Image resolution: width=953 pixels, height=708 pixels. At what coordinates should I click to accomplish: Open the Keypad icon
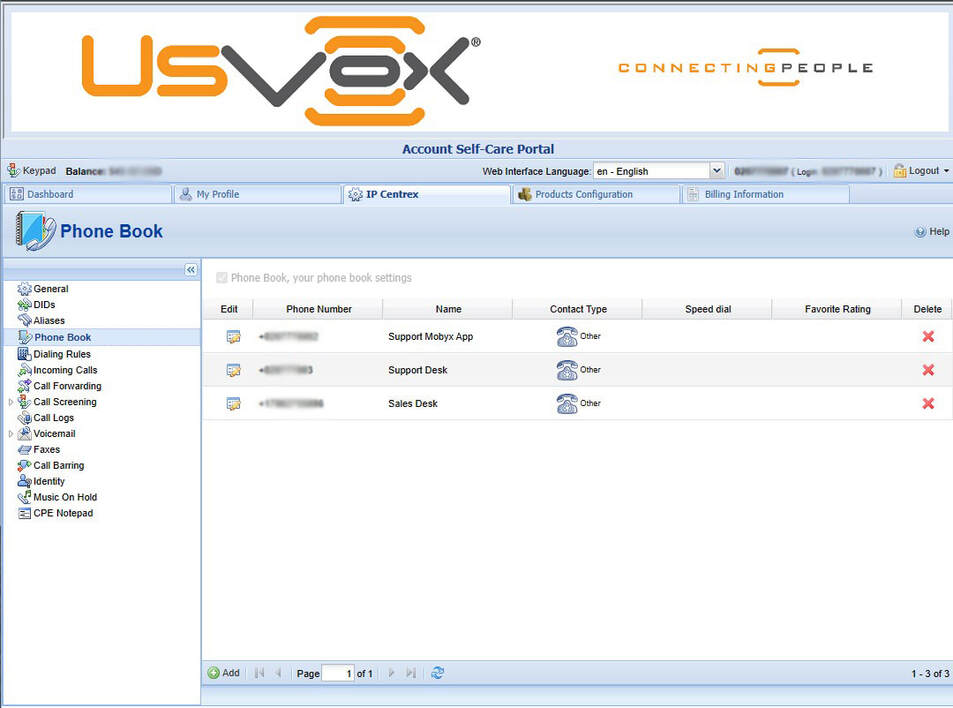[x=13, y=171]
